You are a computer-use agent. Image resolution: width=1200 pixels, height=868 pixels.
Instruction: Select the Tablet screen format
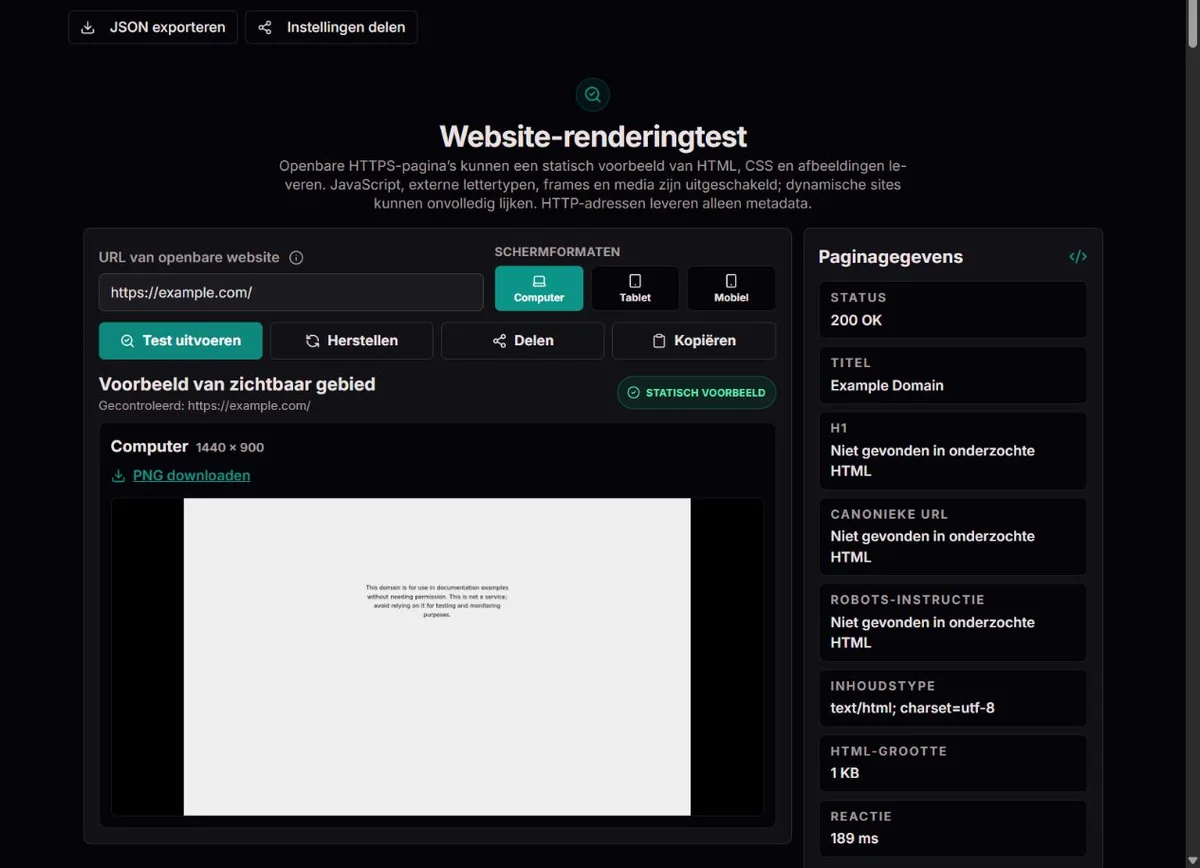[635, 288]
